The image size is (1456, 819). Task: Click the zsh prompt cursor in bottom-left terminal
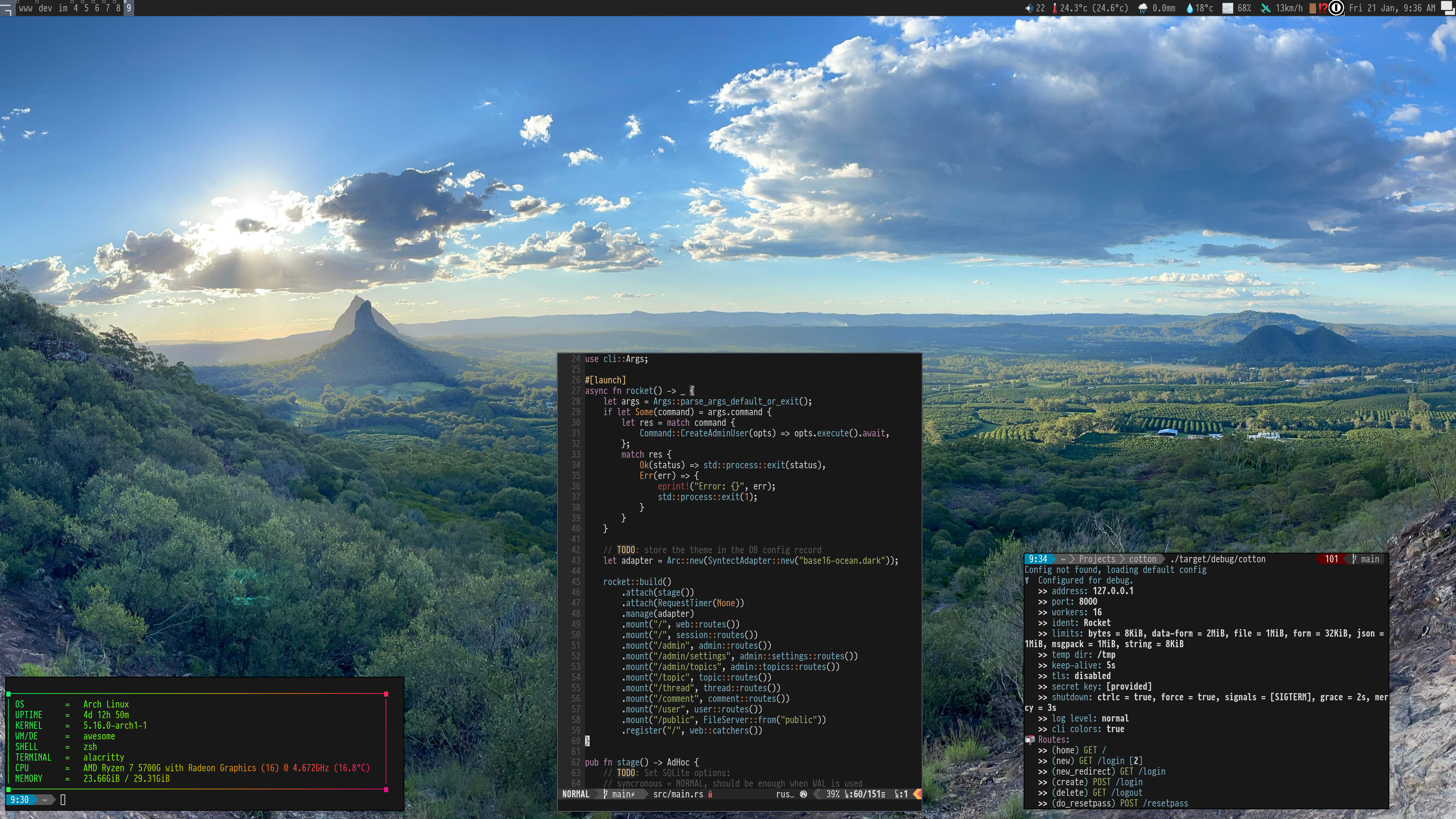(x=63, y=800)
